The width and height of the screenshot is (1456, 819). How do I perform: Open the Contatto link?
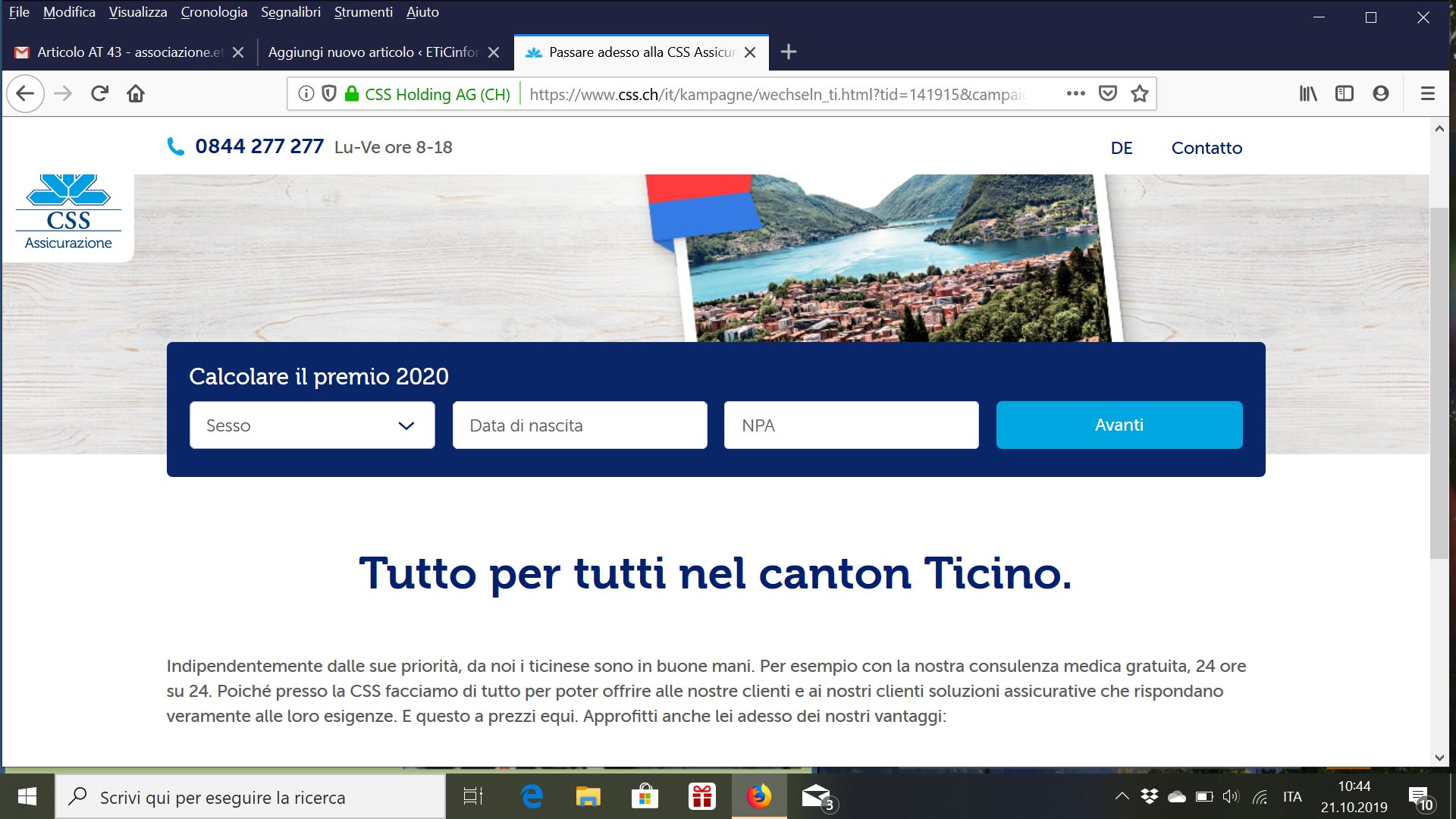tap(1207, 148)
